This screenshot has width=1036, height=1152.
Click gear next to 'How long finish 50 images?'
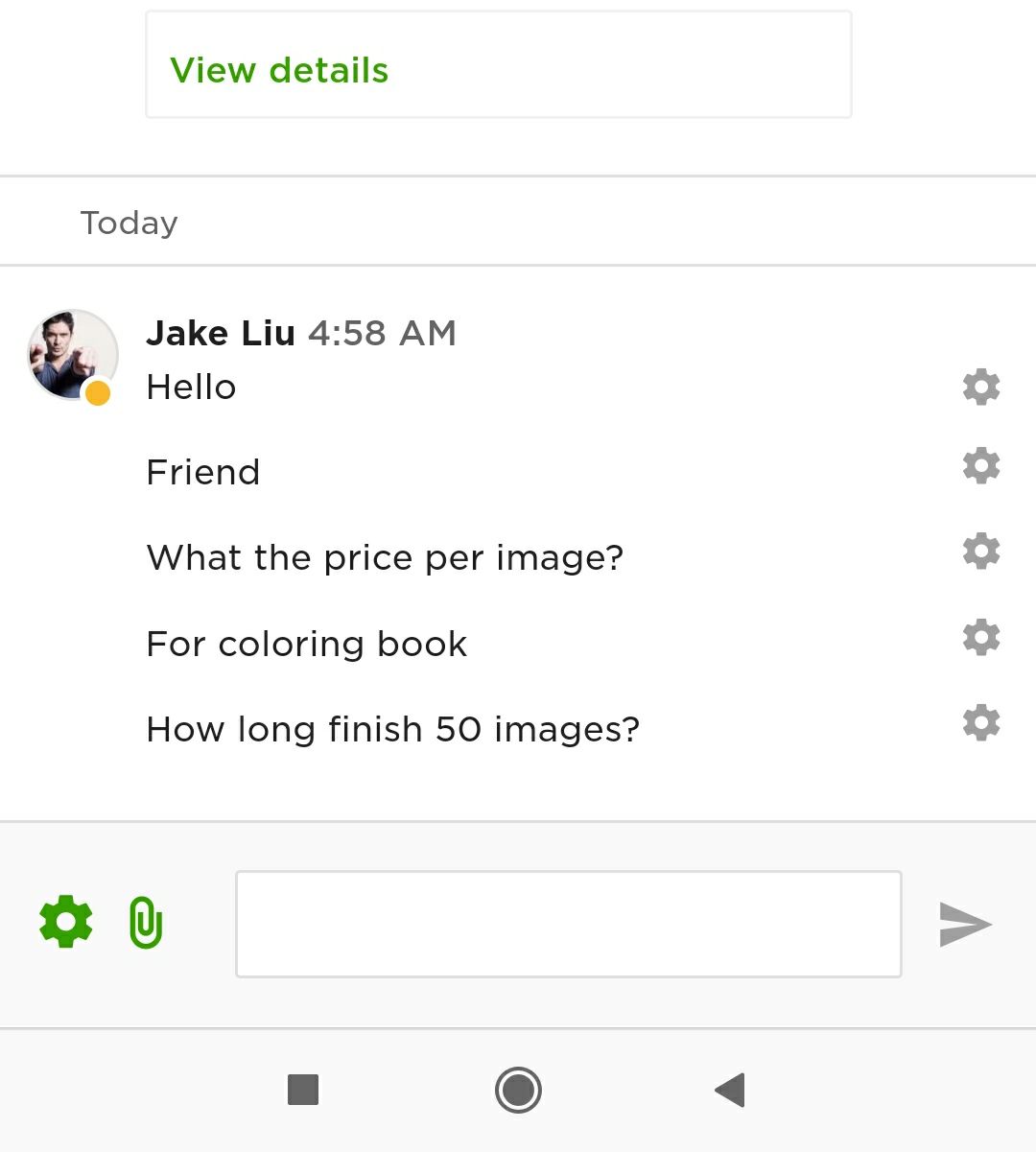(x=981, y=722)
